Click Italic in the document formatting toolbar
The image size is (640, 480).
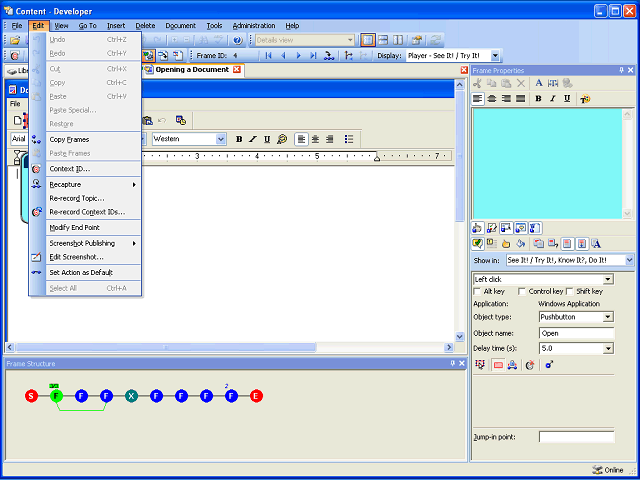[253, 139]
